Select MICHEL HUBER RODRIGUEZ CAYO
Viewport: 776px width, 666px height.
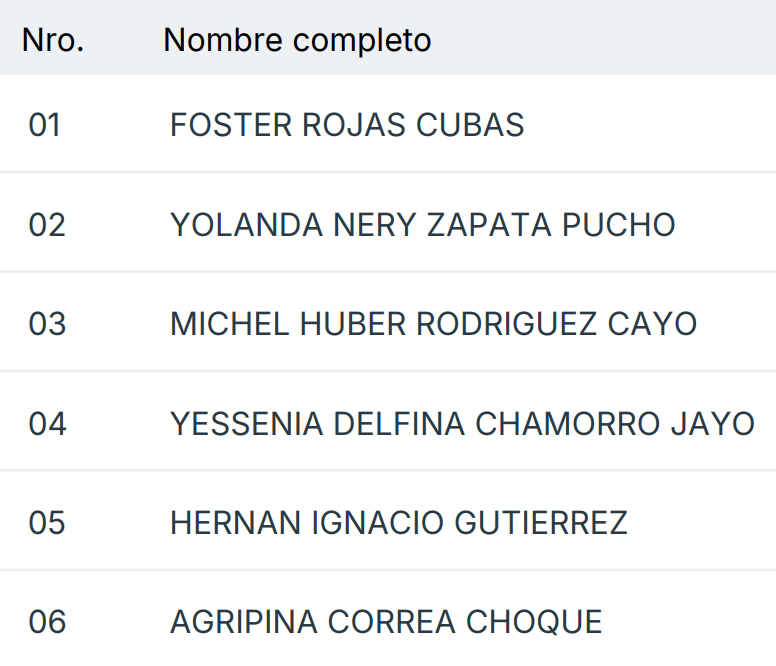pyautogui.click(x=433, y=324)
